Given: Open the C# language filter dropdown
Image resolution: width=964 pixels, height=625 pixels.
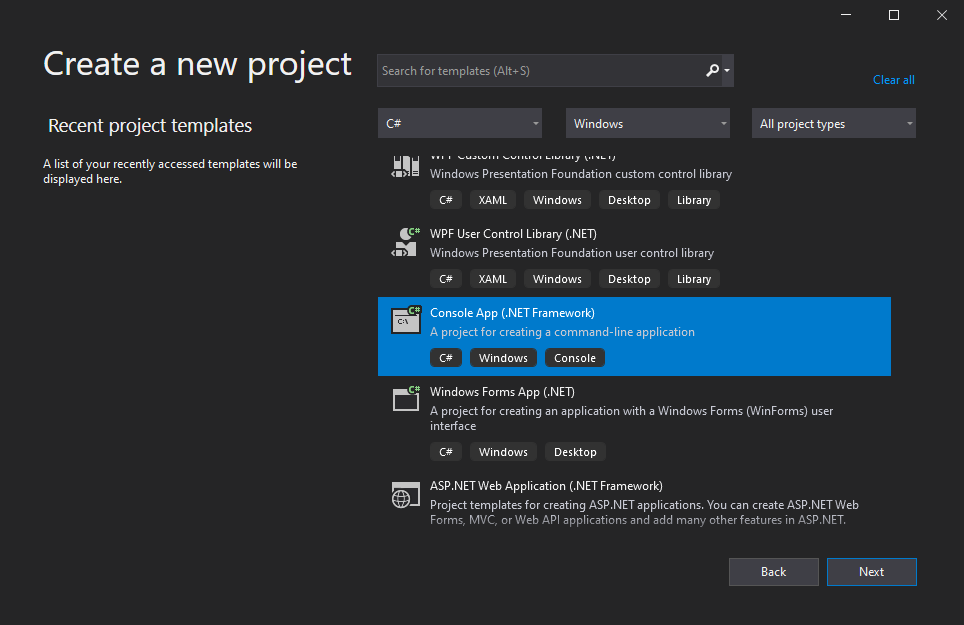Looking at the screenshot, I should (460, 124).
